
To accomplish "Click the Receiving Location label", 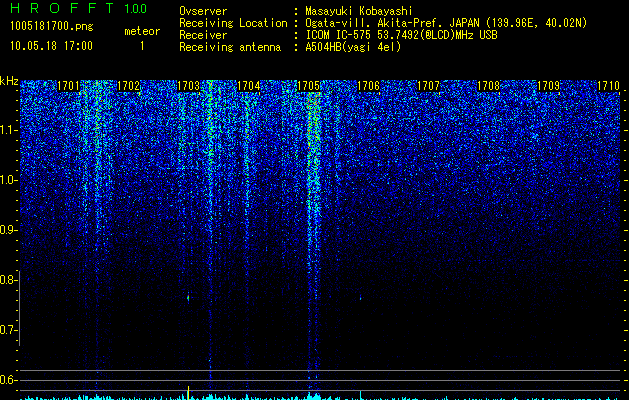I will pyautogui.click(x=233, y=23).
